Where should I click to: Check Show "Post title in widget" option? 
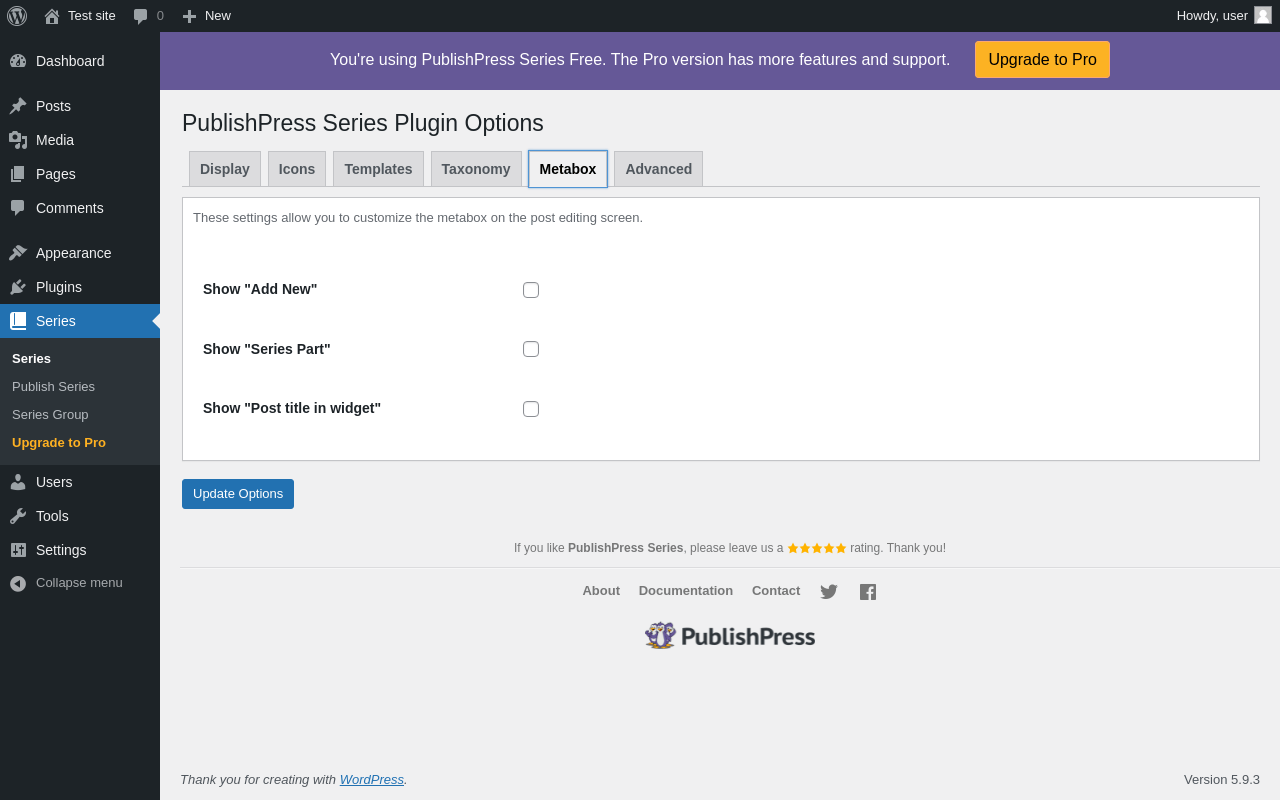[531, 409]
